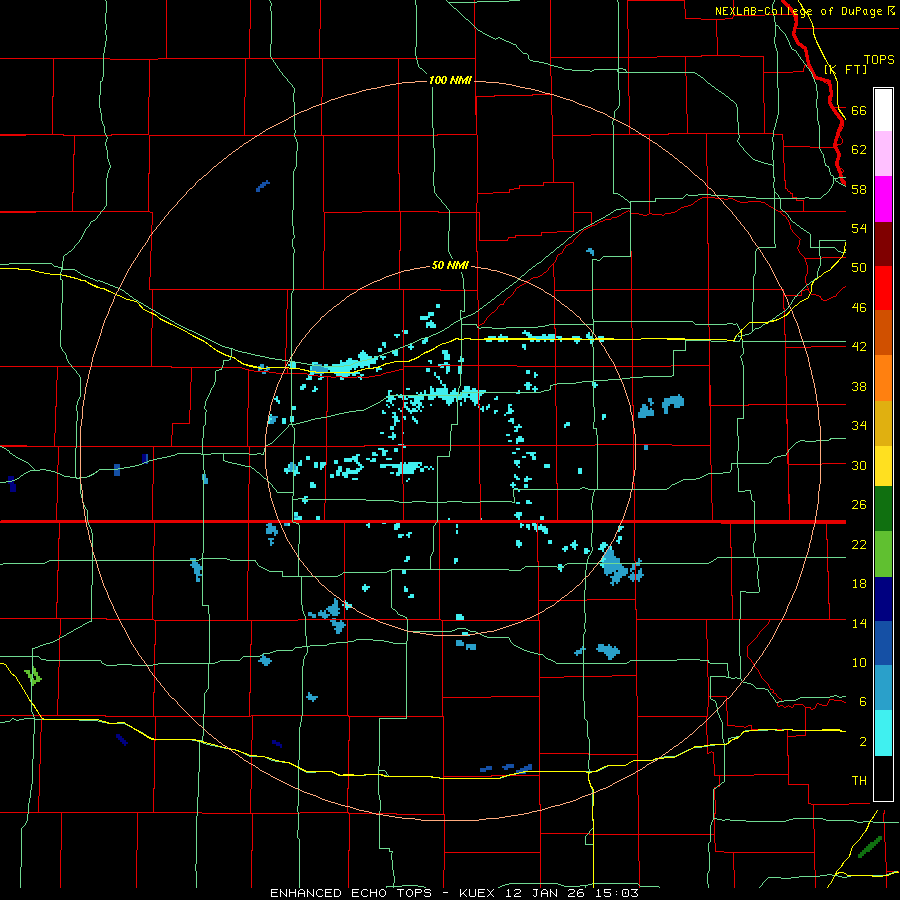
Task: Select the bright orange legend swatch
Action: tap(883, 378)
